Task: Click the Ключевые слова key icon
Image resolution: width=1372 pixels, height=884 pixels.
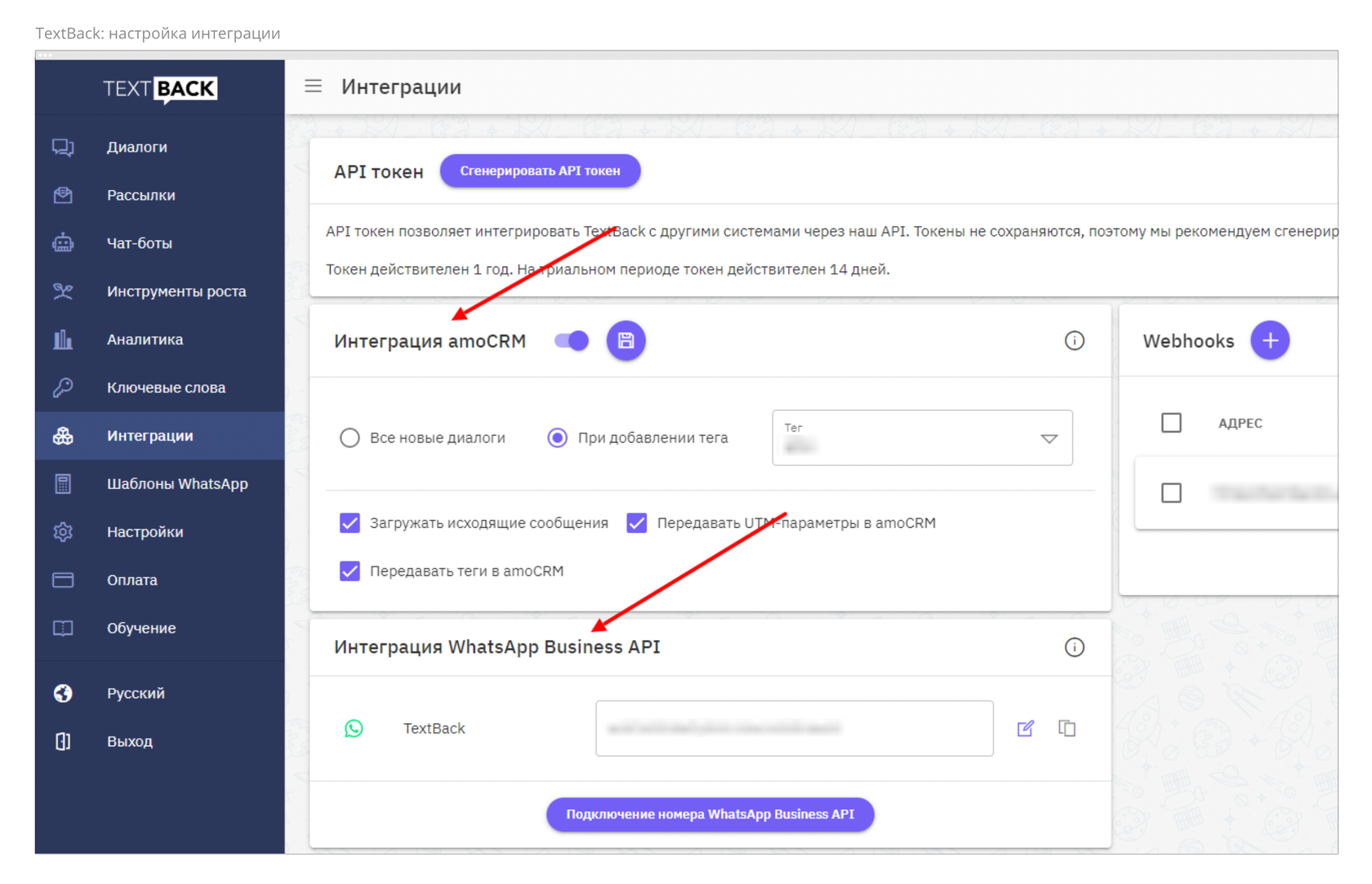Action: pos(63,388)
